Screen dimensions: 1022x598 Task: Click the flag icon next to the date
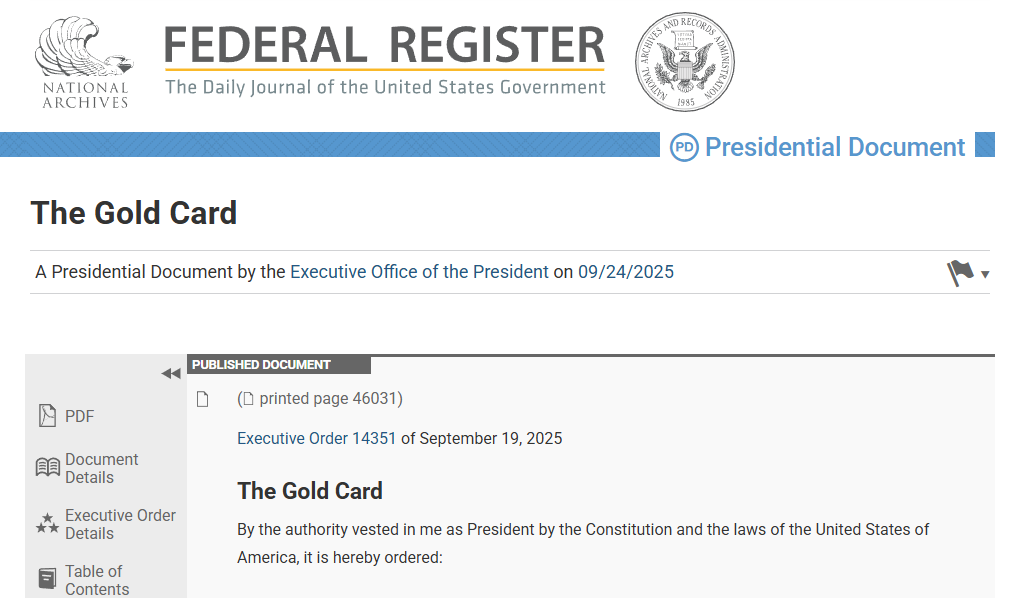click(960, 272)
